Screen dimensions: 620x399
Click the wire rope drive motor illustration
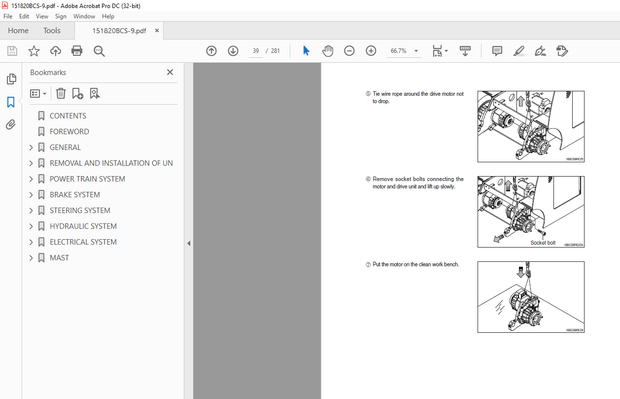pos(531,127)
